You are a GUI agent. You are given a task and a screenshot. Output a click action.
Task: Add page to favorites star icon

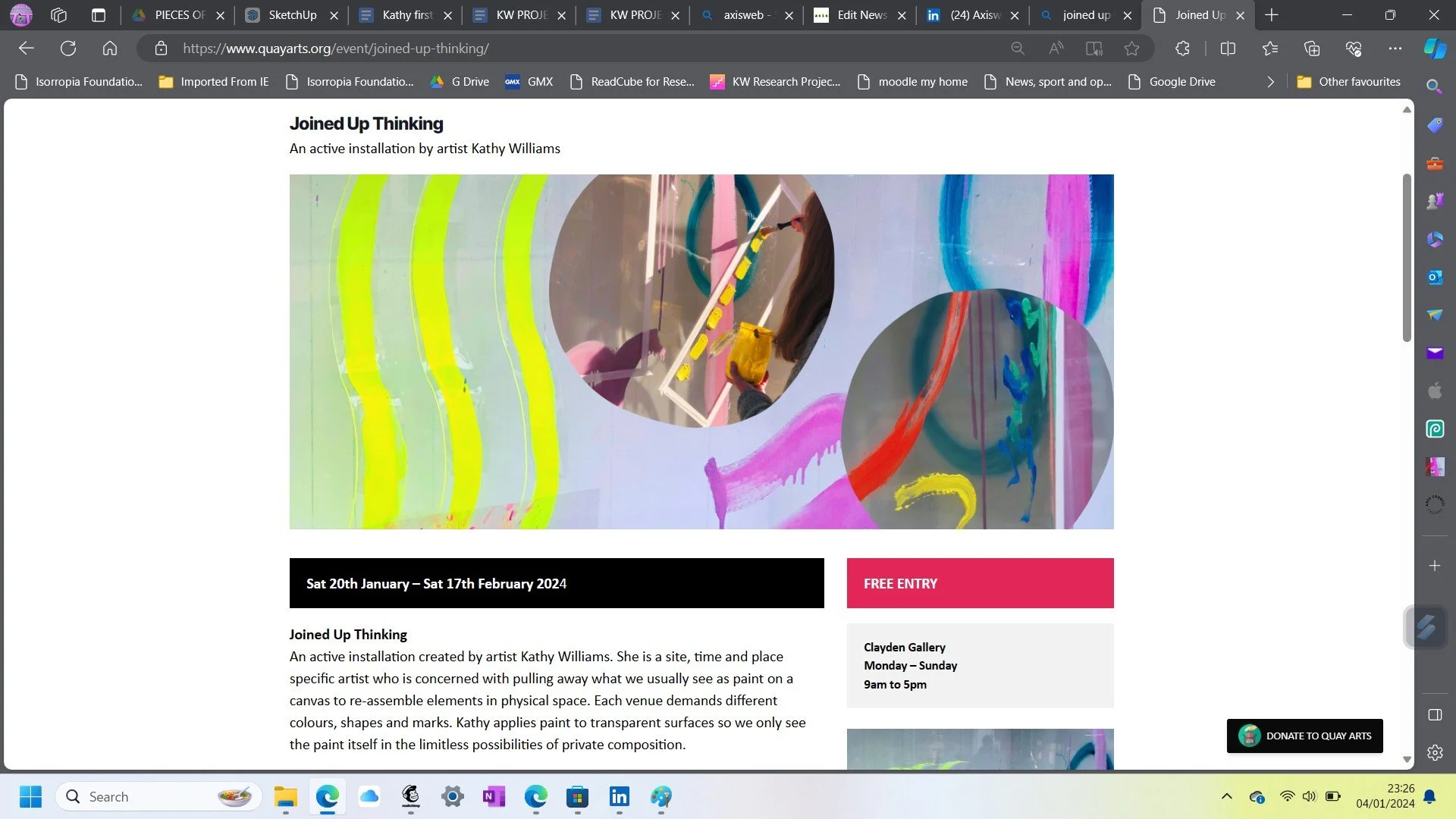(1131, 49)
